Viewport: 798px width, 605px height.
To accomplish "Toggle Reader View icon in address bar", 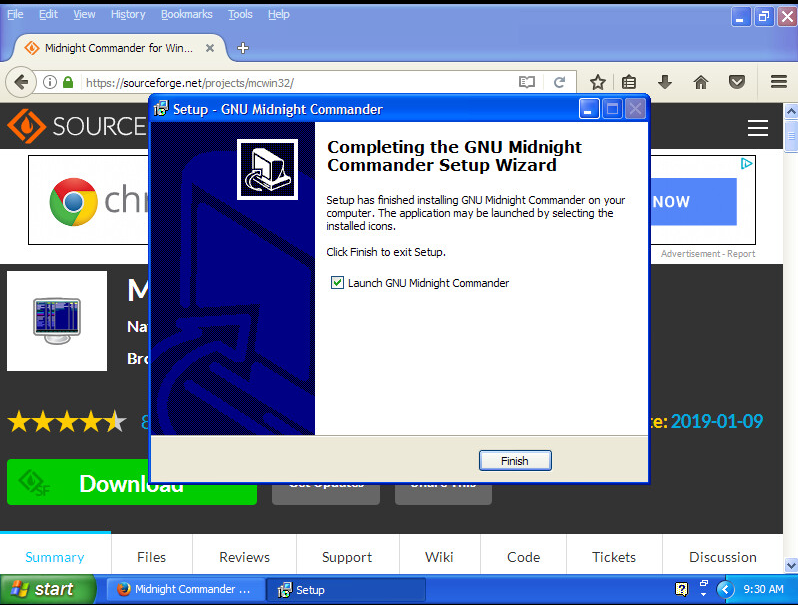I will tap(527, 82).
